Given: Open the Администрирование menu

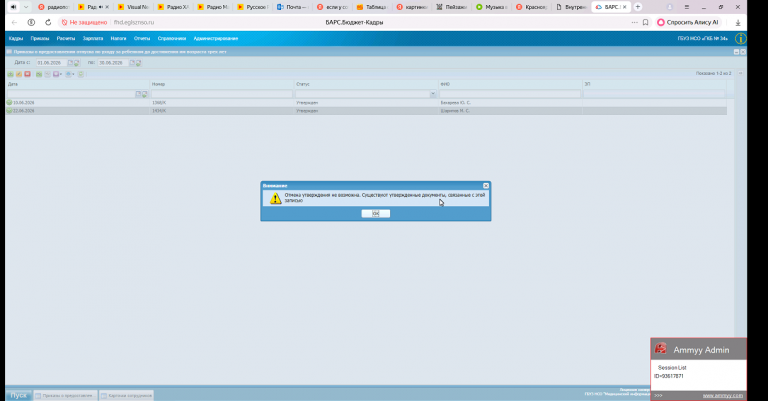Looking at the screenshot, I should tap(216, 38).
